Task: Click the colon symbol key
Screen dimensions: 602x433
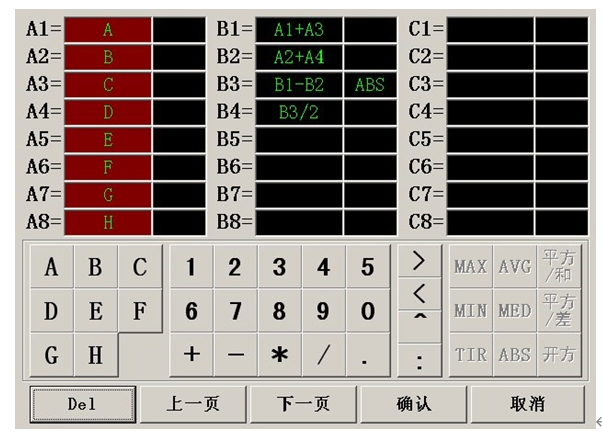Action: coord(419,360)
